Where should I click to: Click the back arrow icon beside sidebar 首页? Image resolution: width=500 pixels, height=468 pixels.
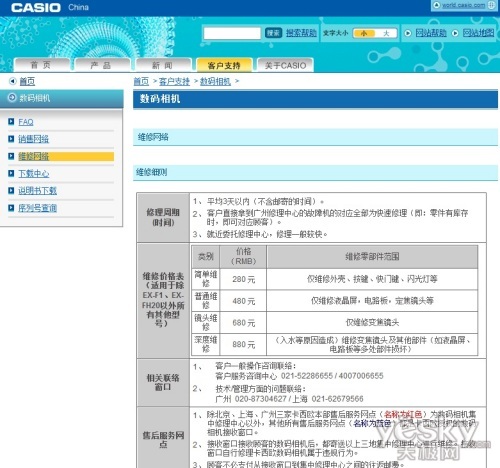click(x=13, y=81)
